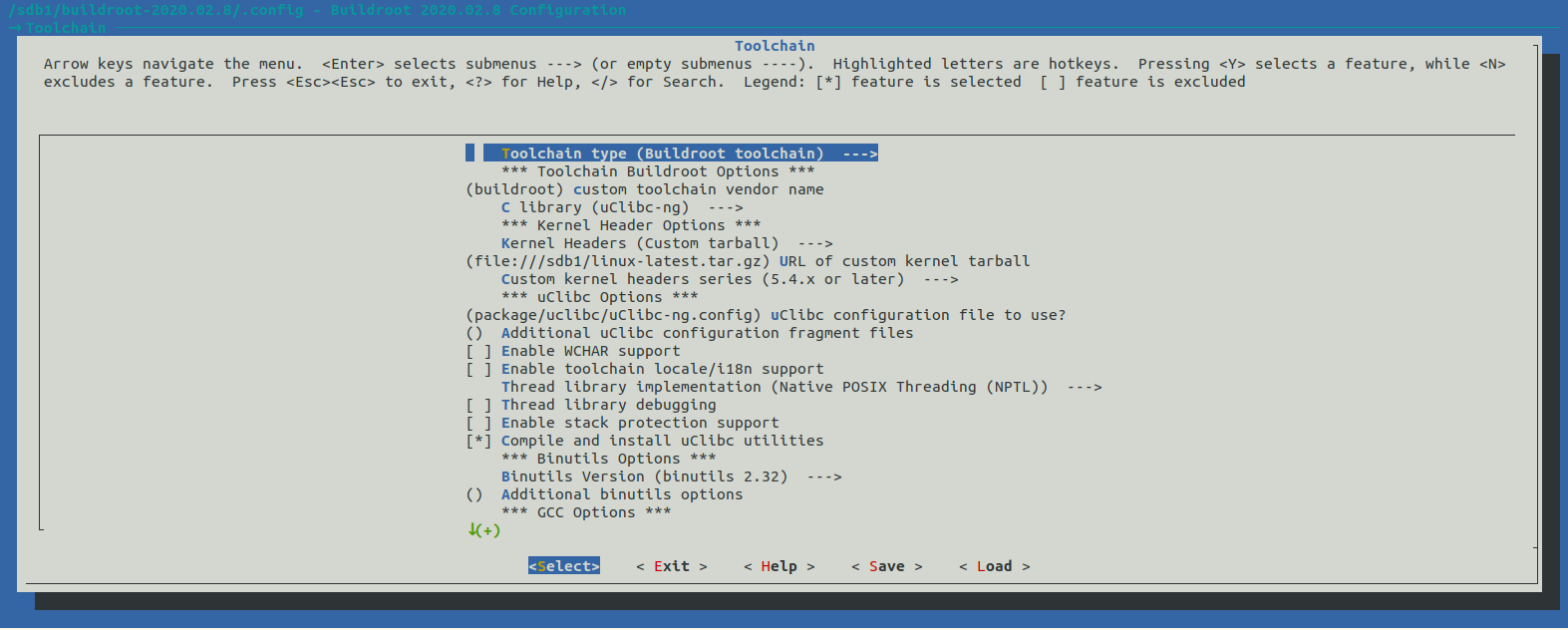
Task: Select Additional uClibc configuration fragment files
Action: tap(690, 333)
